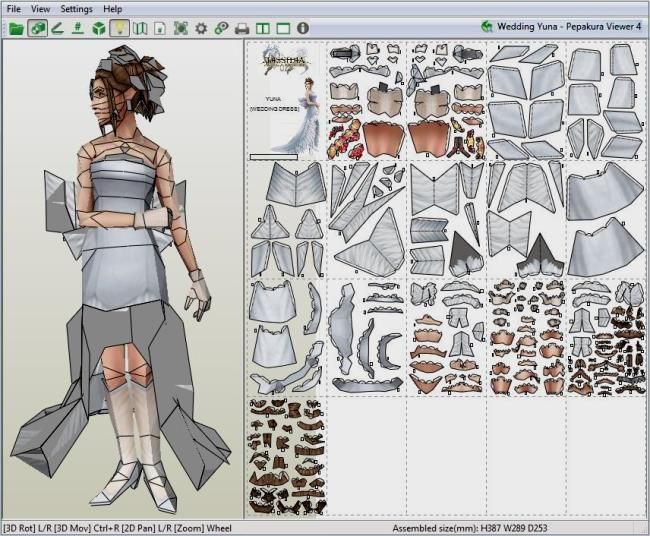Toggle the light bulb lighting button

click(119, 29)
